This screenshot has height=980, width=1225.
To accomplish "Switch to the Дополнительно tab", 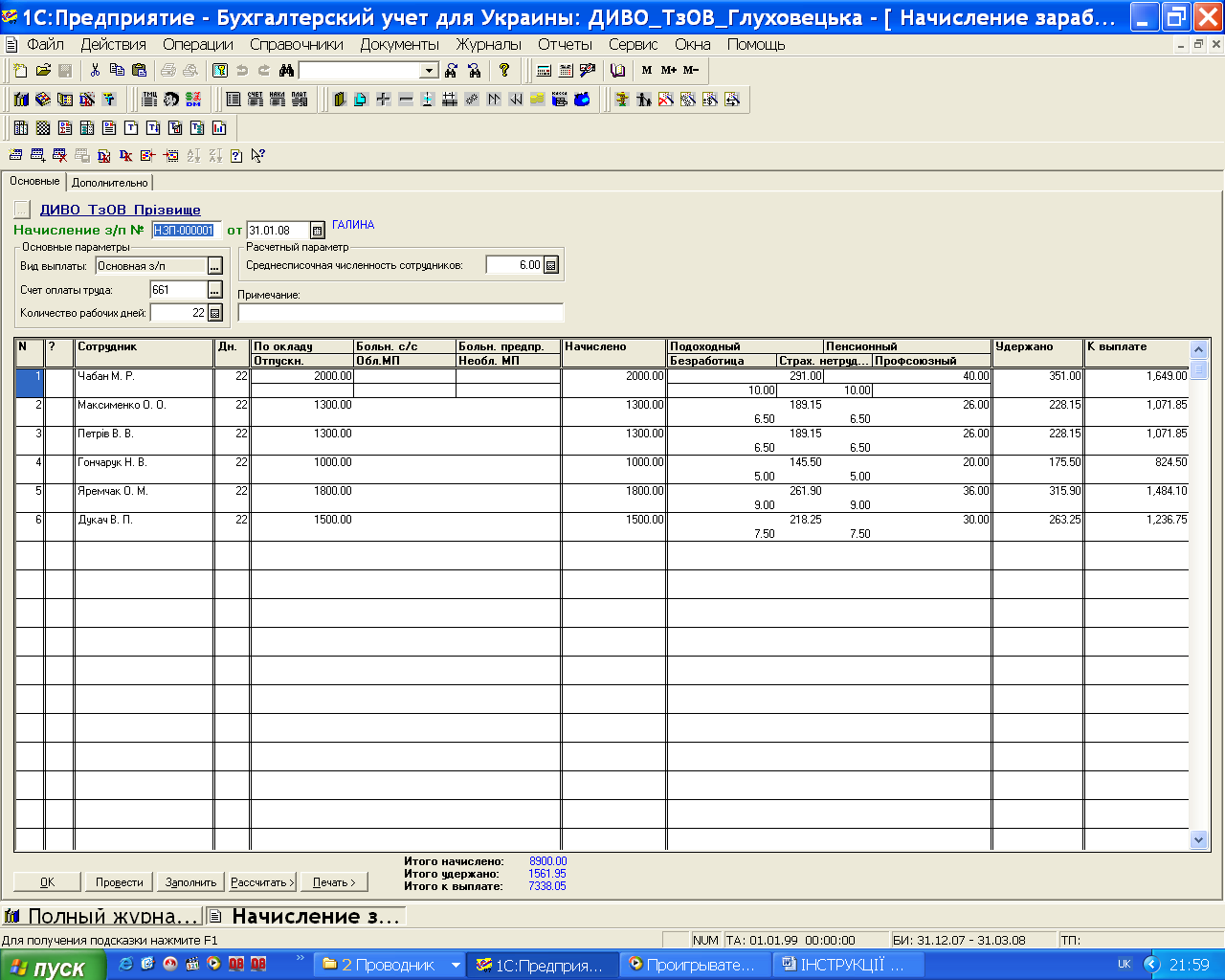I will click(110, 183).
